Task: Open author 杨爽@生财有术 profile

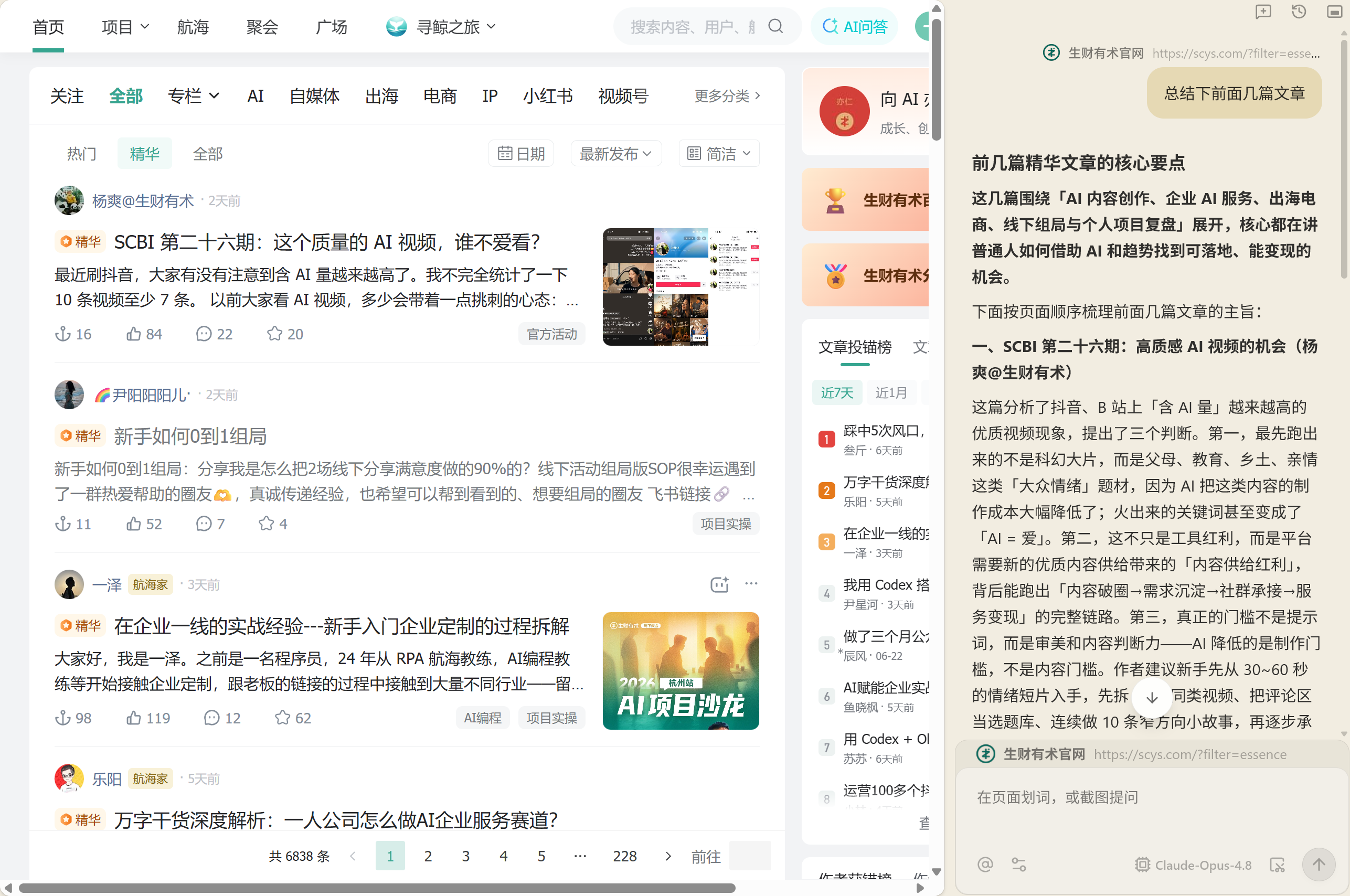Action: [143, 200]
